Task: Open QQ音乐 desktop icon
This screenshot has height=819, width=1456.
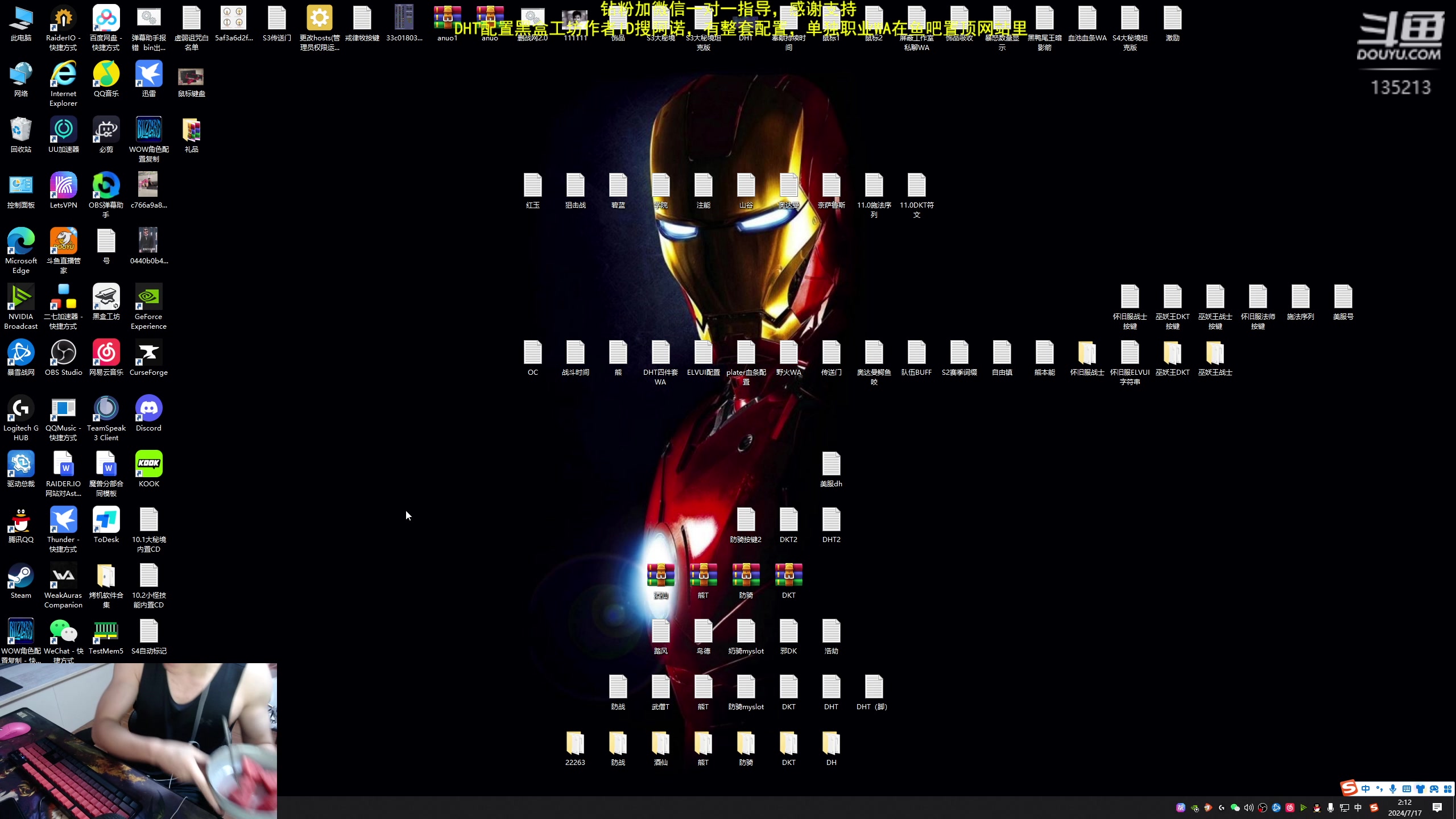Action: 106,80
